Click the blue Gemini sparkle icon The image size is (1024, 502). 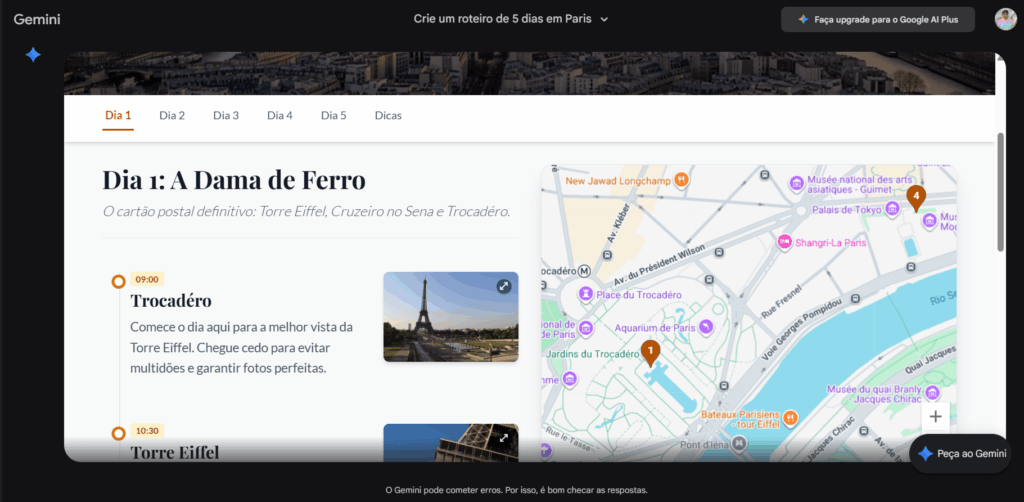[33, 55]
